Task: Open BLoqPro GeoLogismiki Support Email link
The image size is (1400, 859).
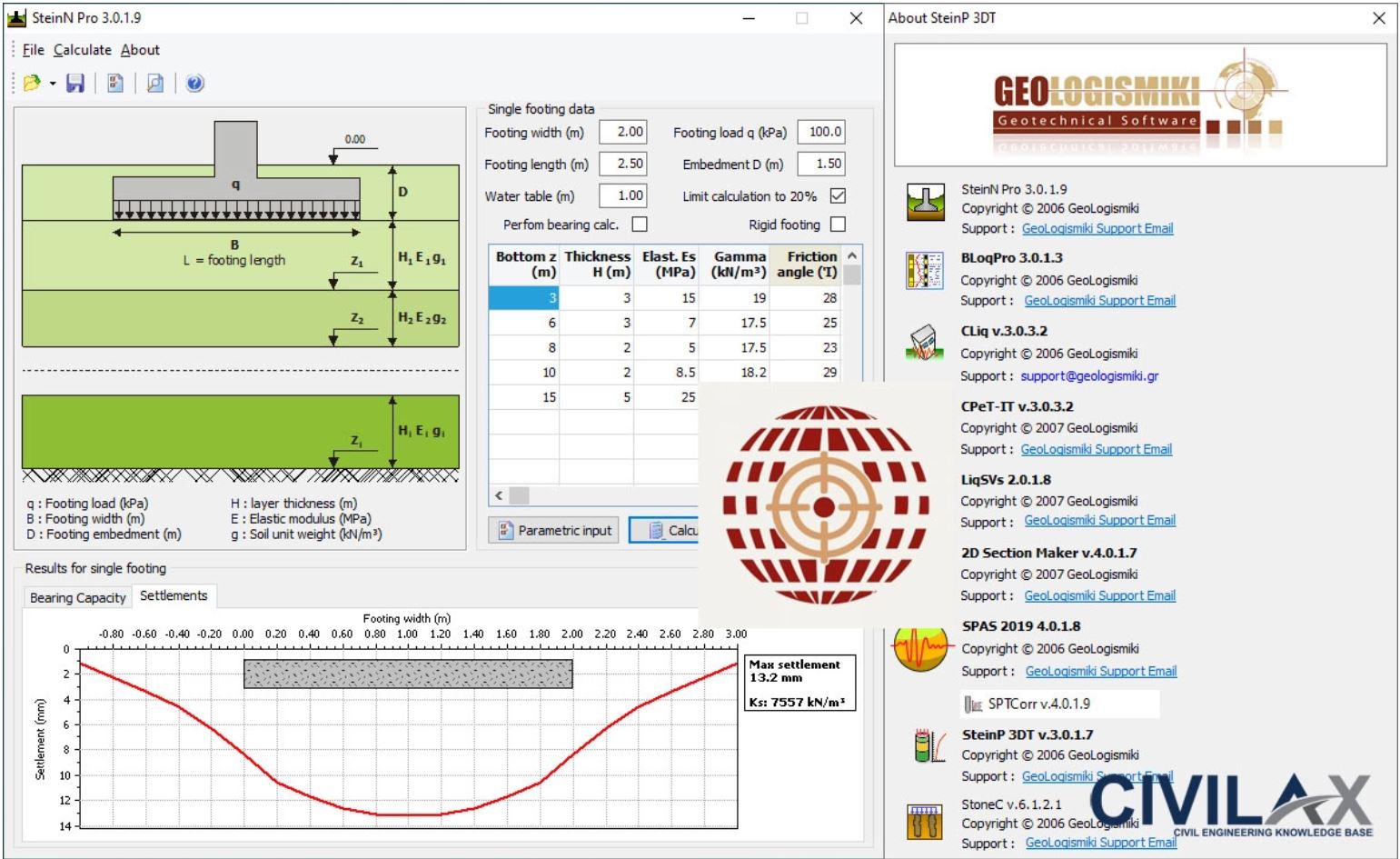Action: (x=1100, y=301)
